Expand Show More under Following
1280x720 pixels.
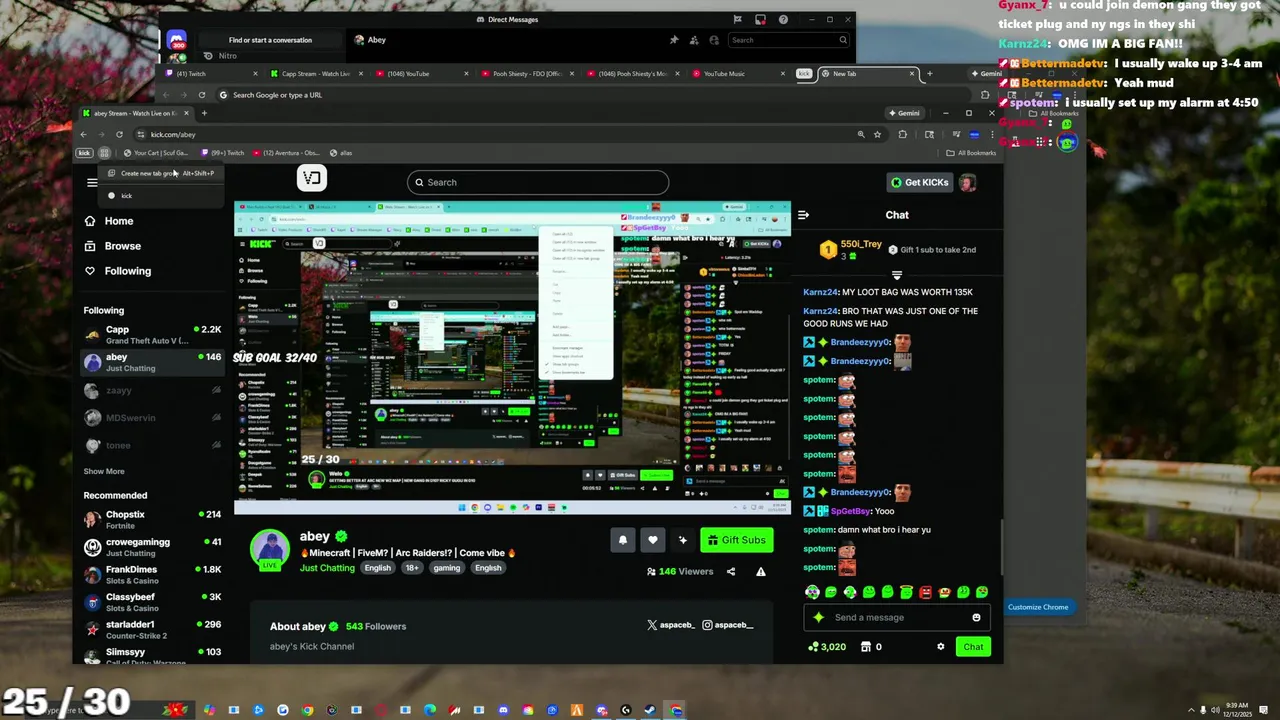(104, 471)
